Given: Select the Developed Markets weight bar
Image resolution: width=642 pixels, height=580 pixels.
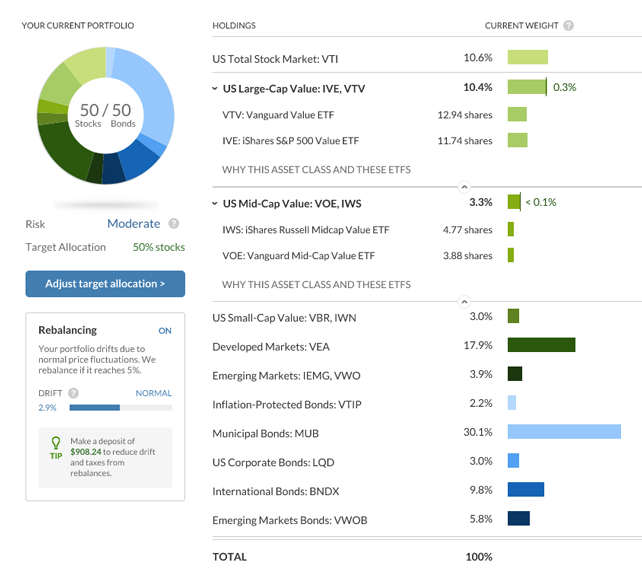Looking at the screenshot, I should tap(541, 345).
